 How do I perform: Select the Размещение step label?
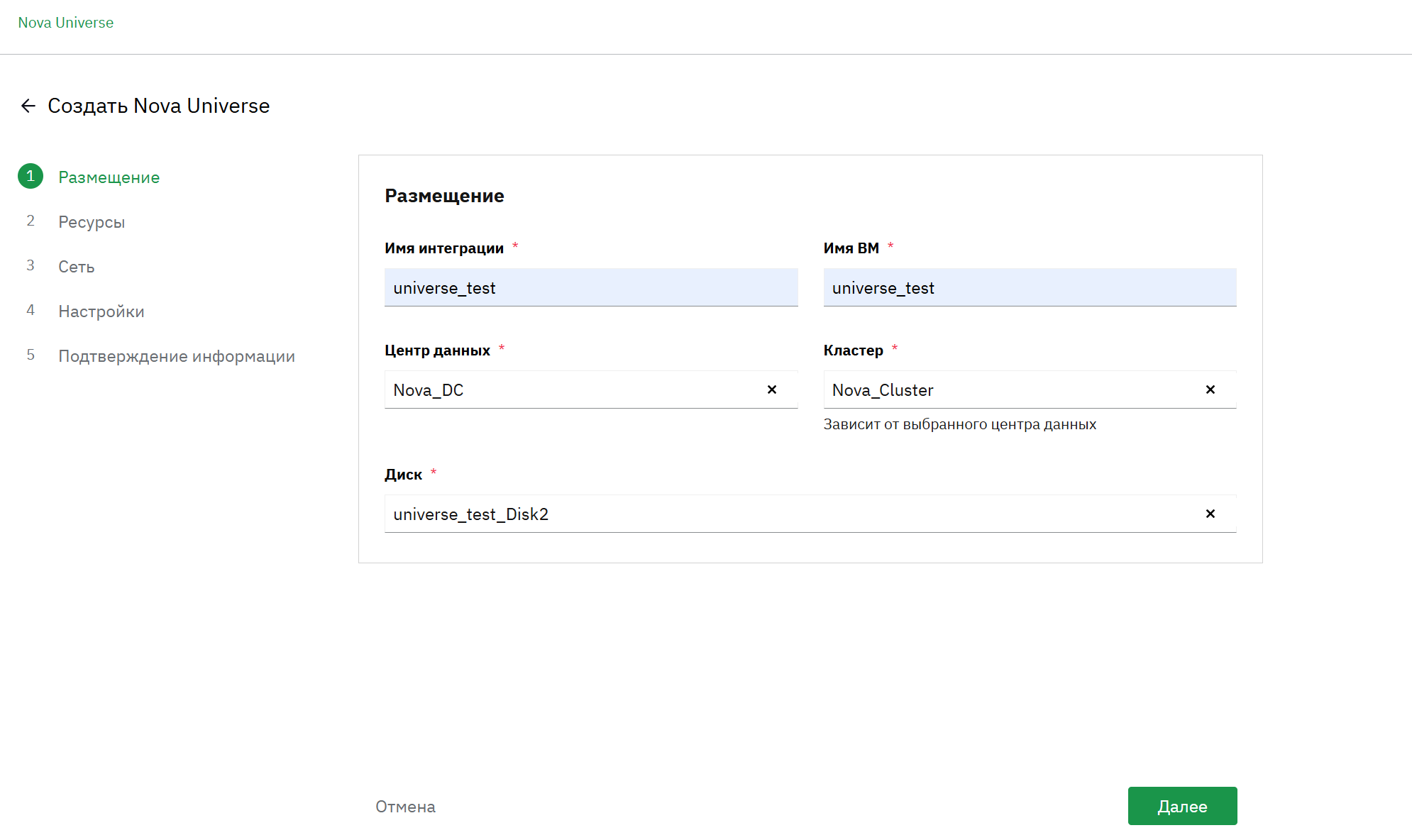coord(109,177)
